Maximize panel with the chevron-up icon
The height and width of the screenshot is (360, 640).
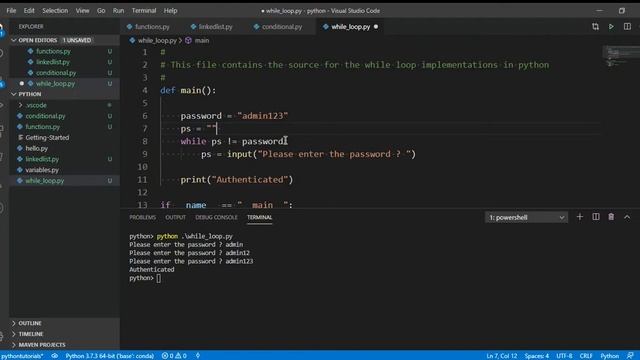coord(627,217)
